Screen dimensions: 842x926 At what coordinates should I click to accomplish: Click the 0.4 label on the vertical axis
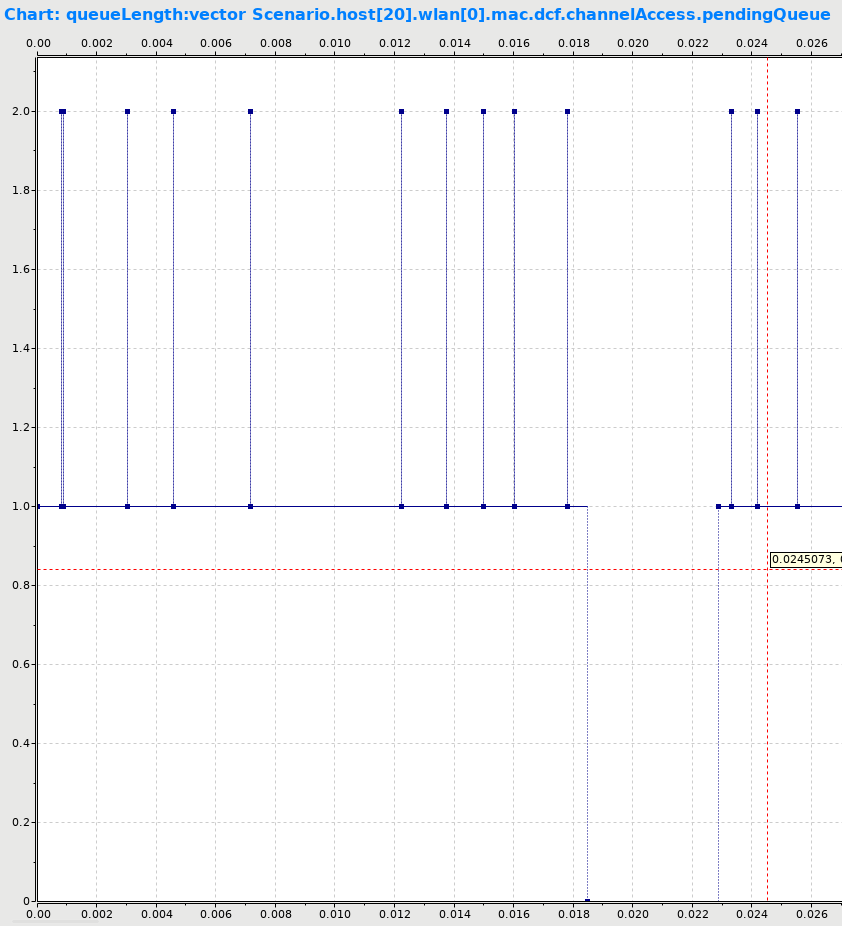pyautogui.click(x=19, y=744)
